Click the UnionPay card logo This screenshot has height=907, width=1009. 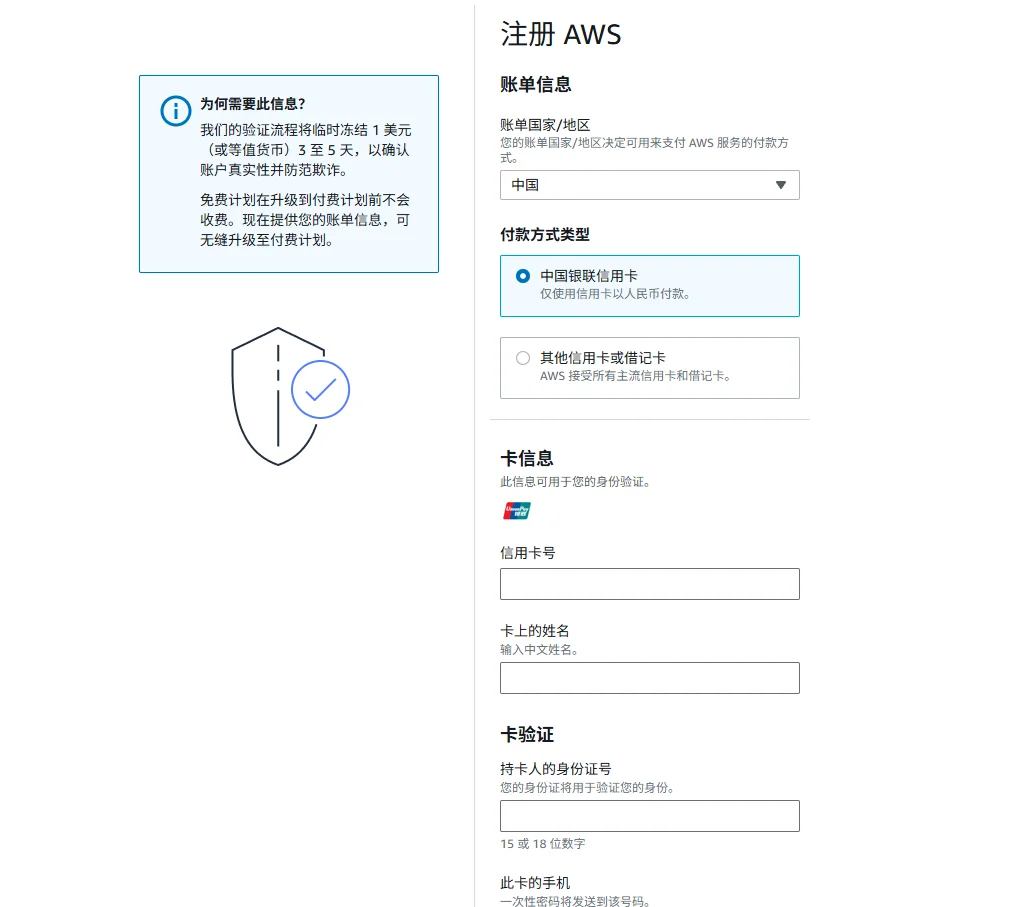516,511
